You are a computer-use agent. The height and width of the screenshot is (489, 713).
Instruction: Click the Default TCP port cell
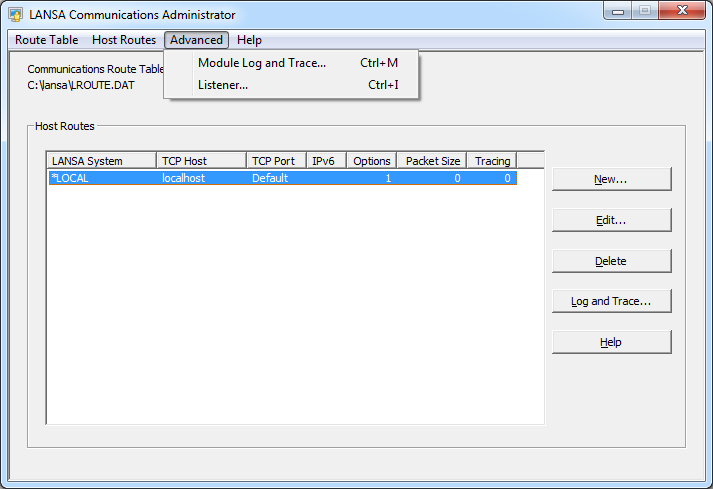[x=270, y=178]
